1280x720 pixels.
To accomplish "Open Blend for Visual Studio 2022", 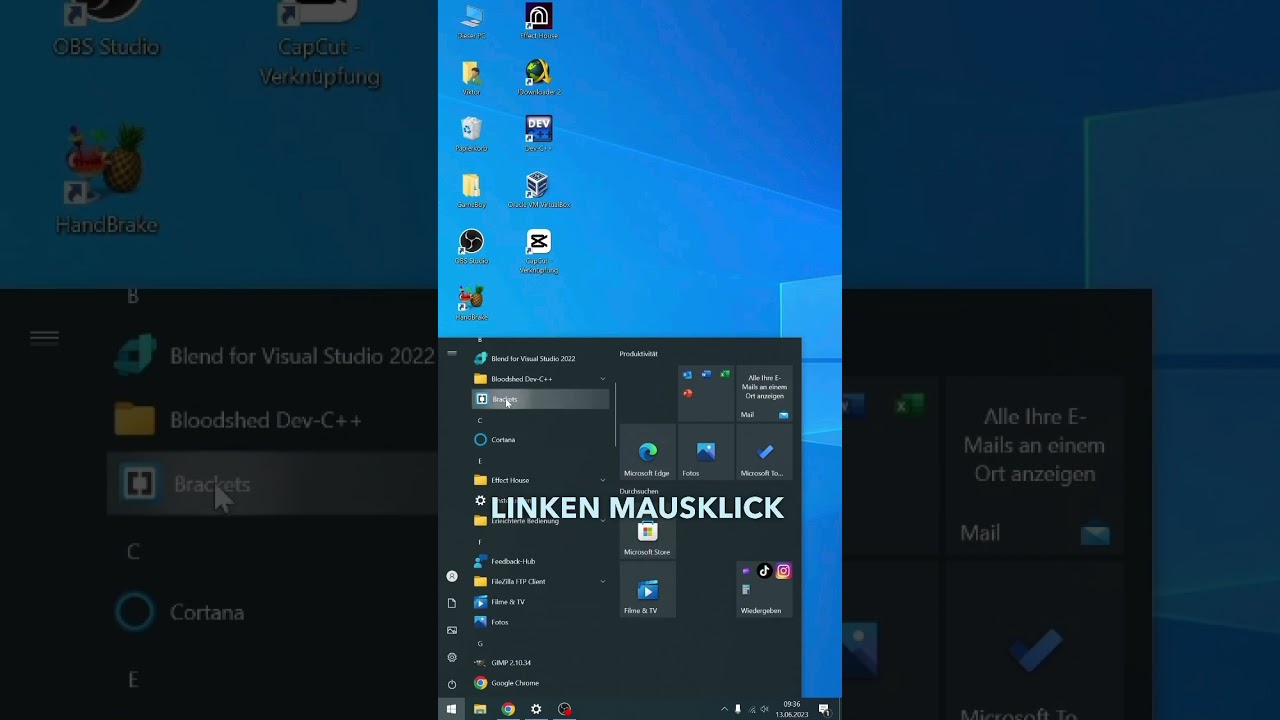I will tap(540, 358).
